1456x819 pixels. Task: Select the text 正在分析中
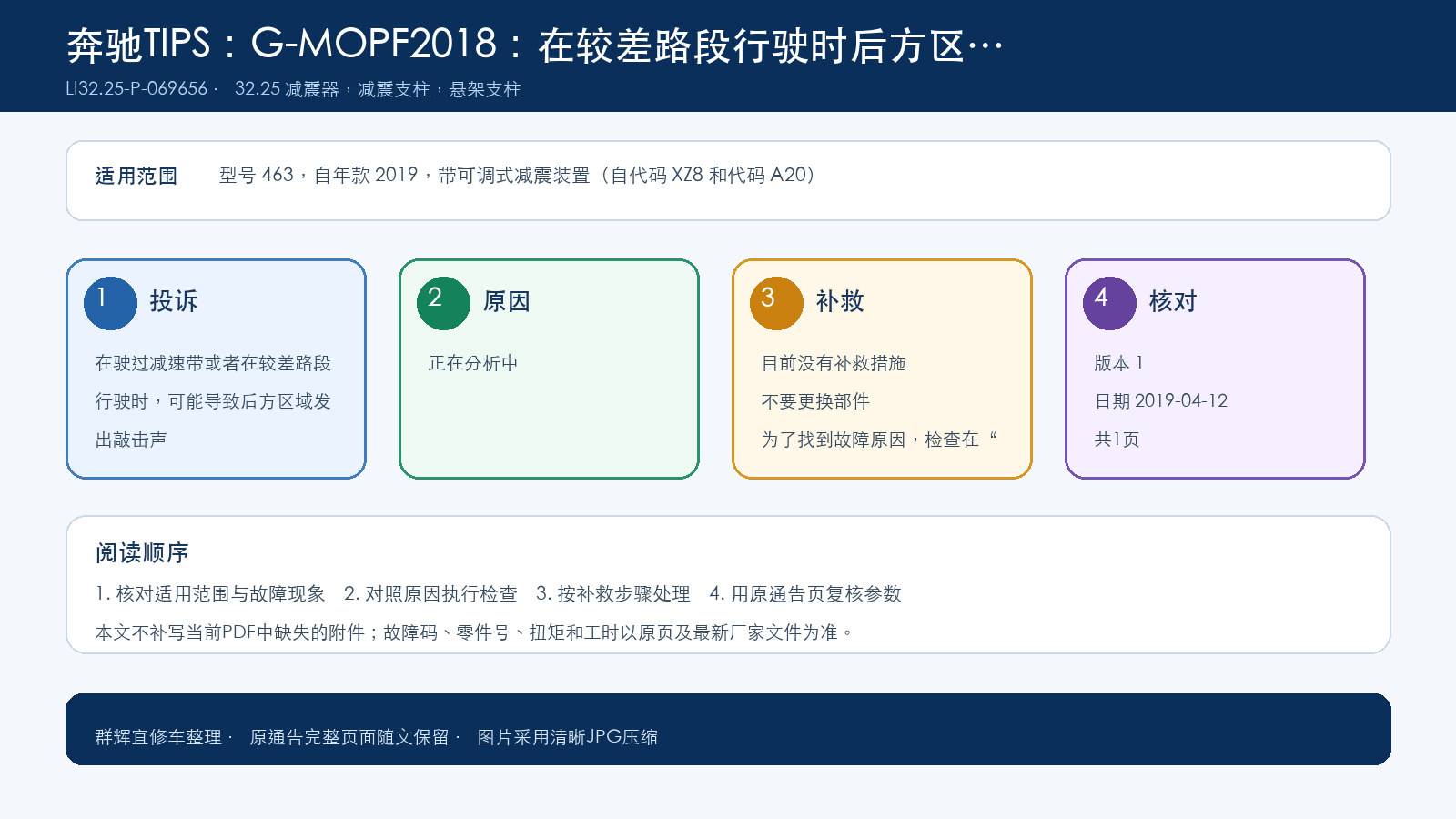pos(473,363)
